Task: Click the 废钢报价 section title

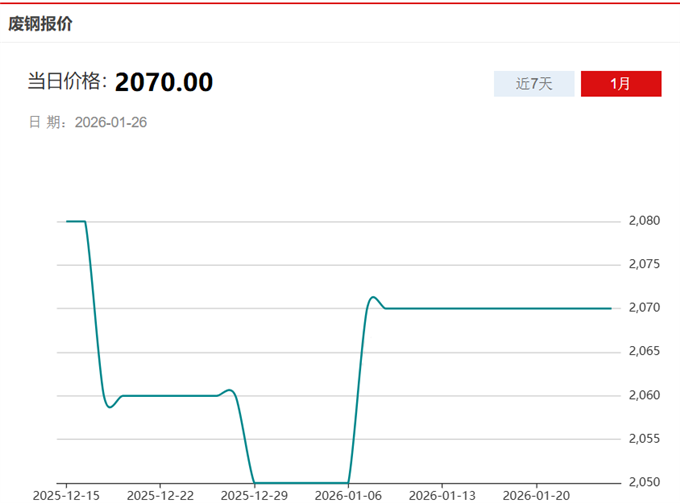Action: coord(41,23)
